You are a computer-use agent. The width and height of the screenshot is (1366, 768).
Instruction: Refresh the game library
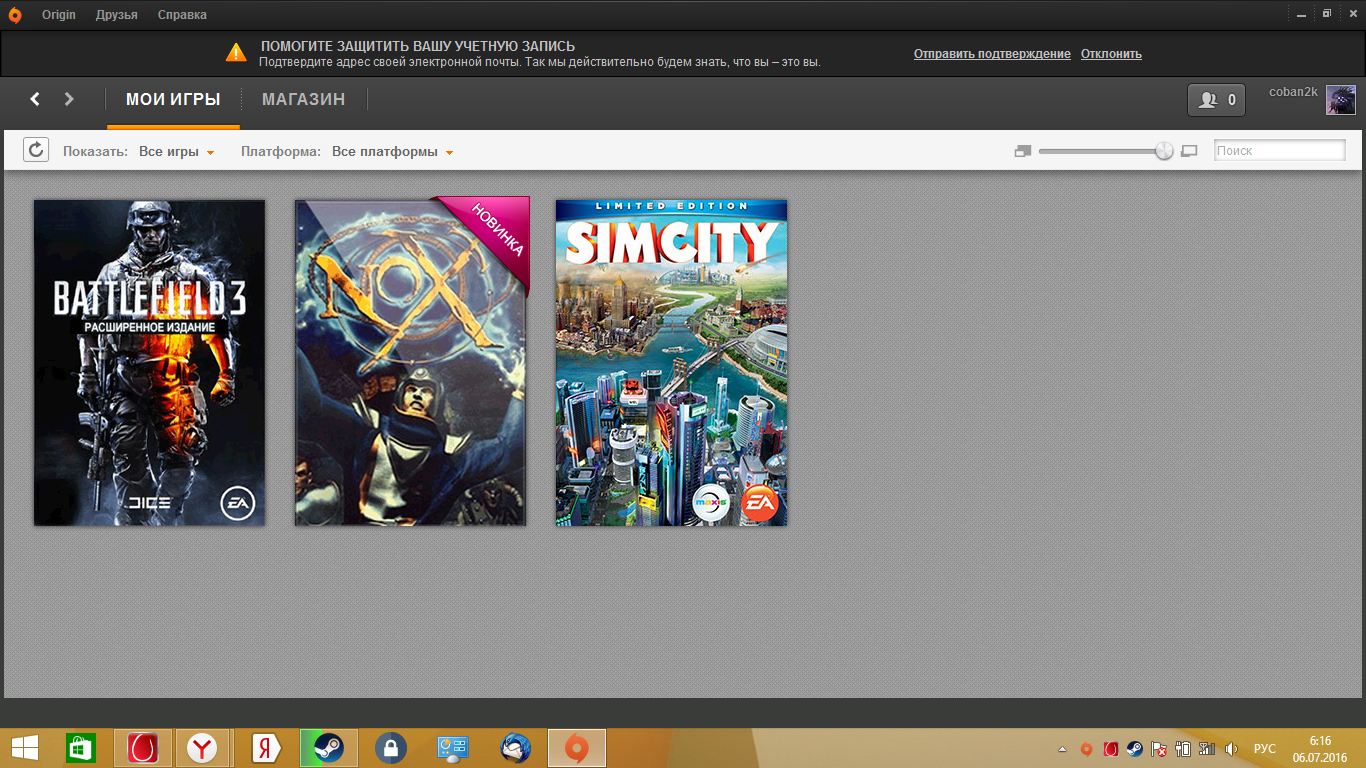tap(35, 150)
